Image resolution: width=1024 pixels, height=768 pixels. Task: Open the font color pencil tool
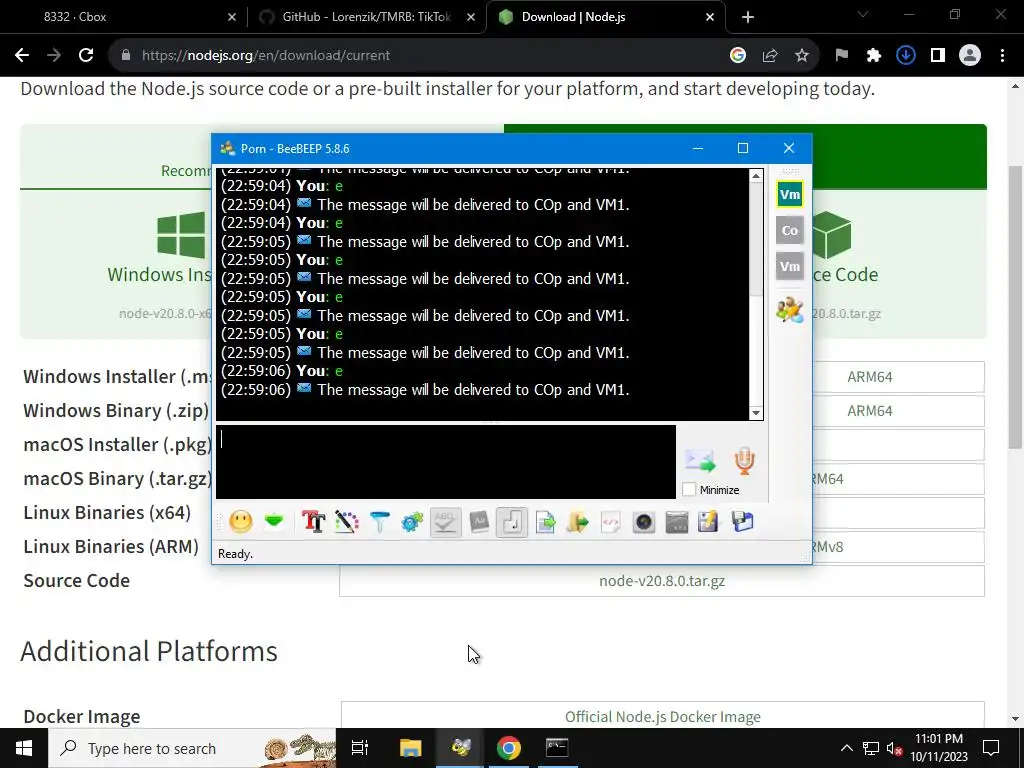tap(347, 522)
